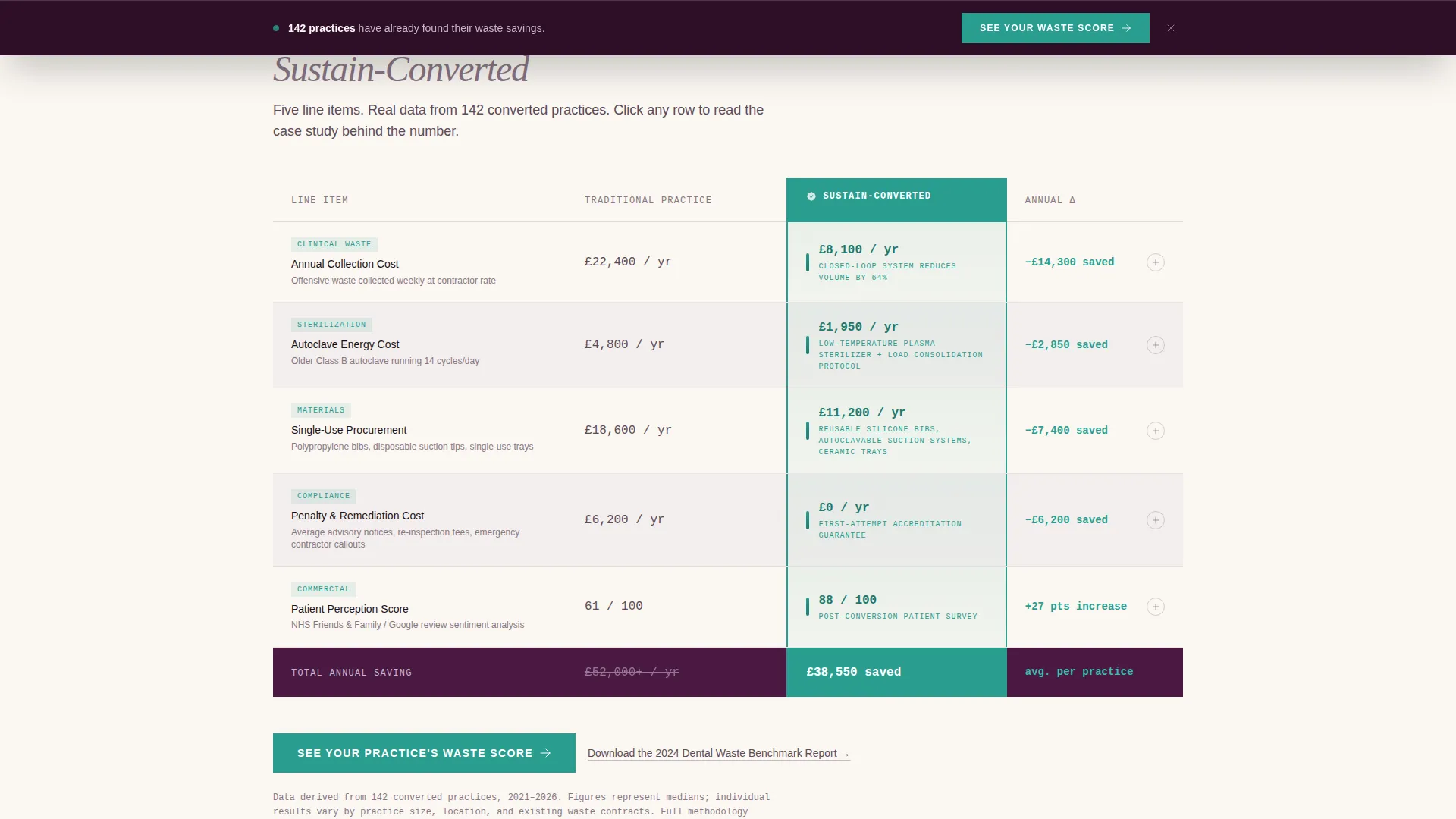Screen dimensions: 1456x819
Task: Click the Sustain-Converted page heading
Action: point(400,70)
